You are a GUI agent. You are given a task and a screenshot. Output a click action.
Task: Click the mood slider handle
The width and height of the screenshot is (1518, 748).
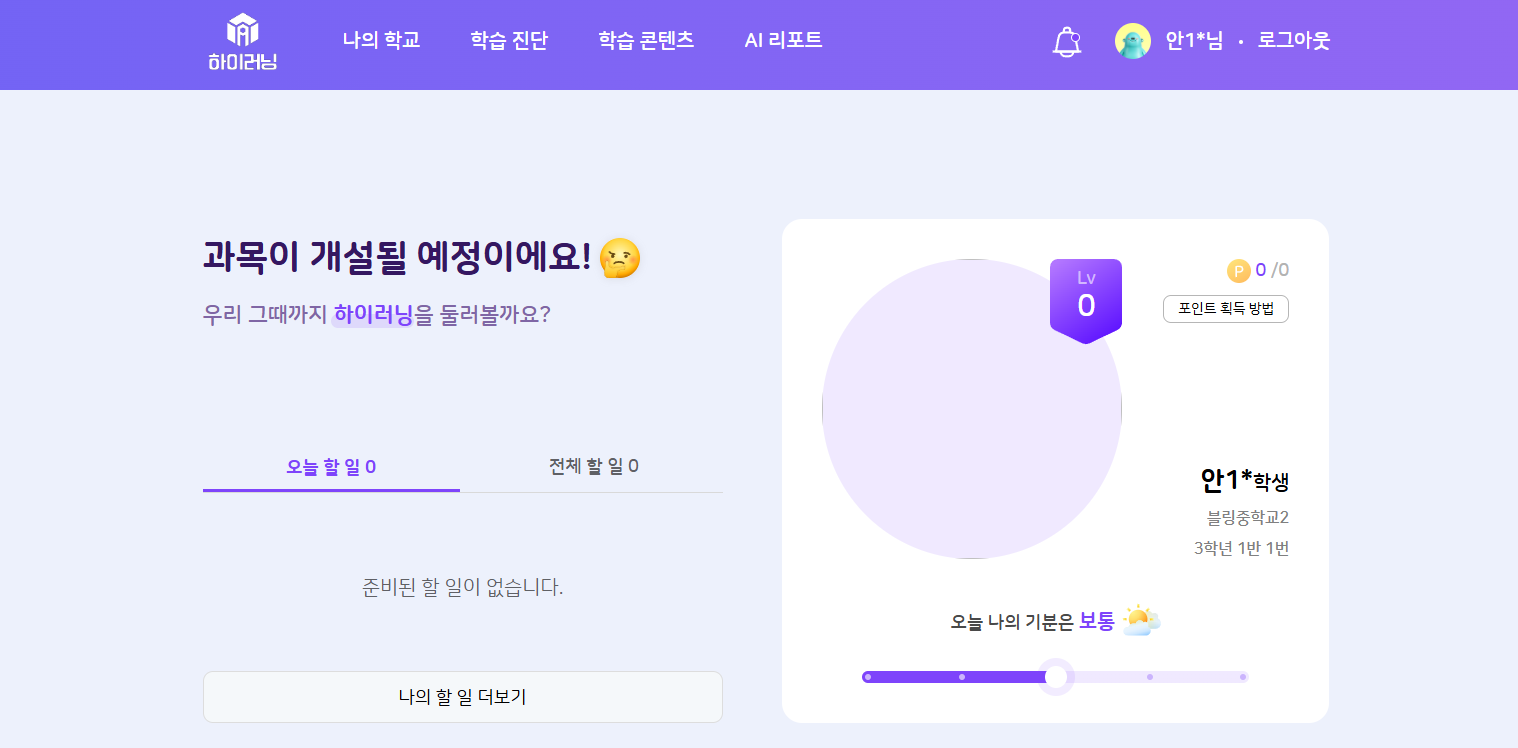pyautogui.click(x=1055, y=677)
